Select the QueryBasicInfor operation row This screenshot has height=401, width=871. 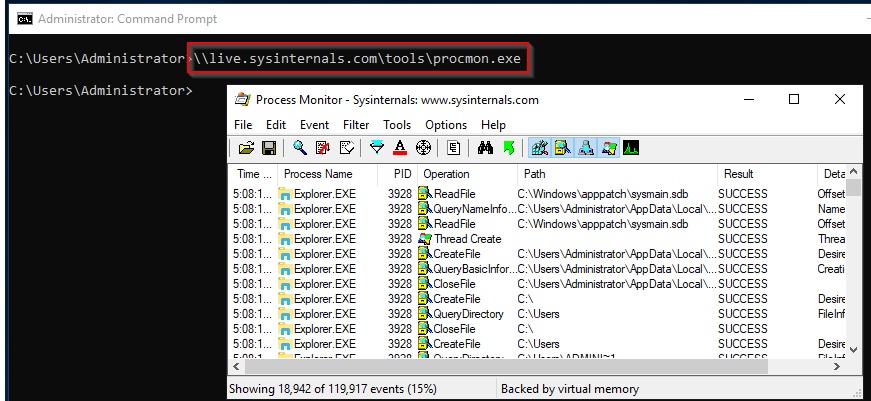(537, 269)
